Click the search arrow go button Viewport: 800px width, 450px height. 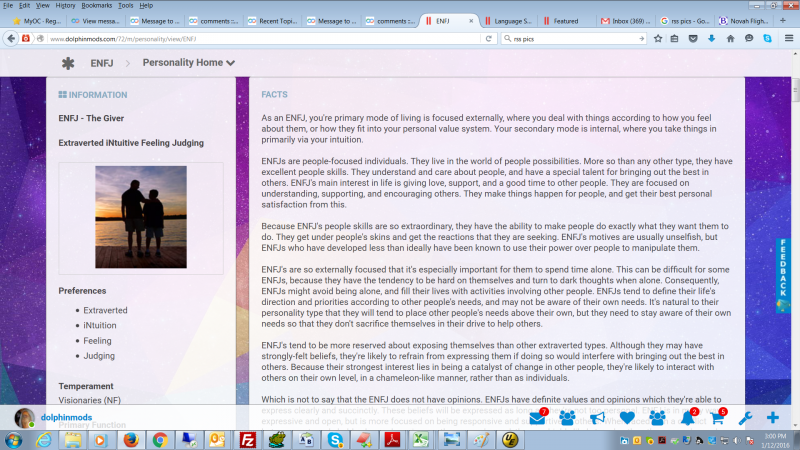pyautogui.click(x=641, y=38)
